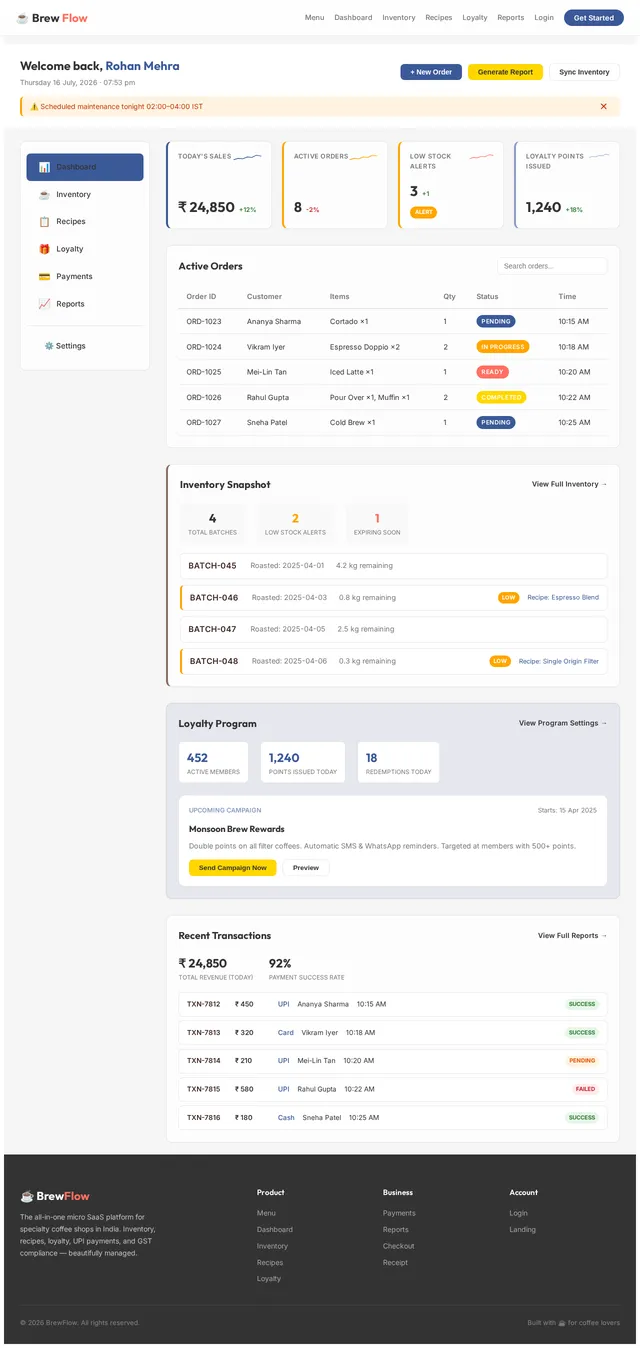Click Send Campaign Now button
The image size is (640, 1348).
pos(233,868)
